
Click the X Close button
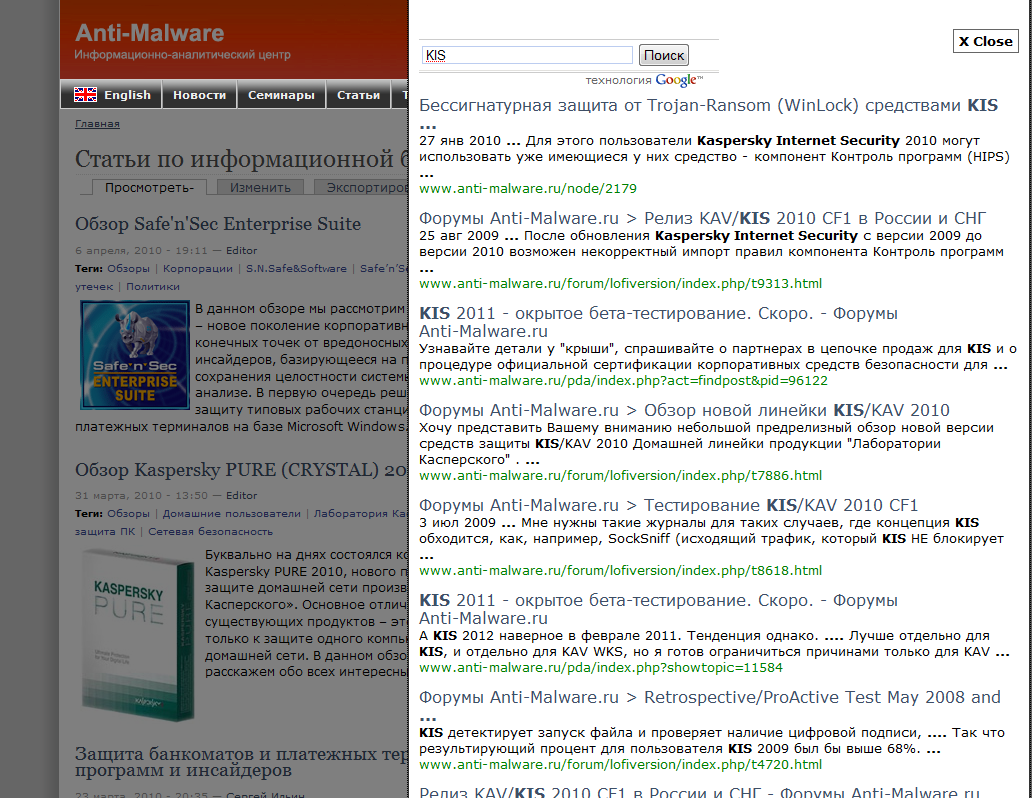pyautogui.click(x=985, y=41)
